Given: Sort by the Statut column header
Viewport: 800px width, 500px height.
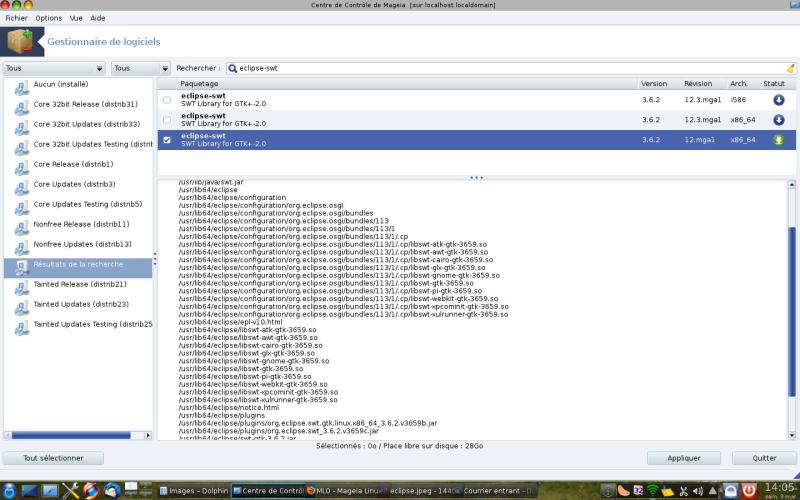Looking at the screenshot, I should click(x=774, y=84).
